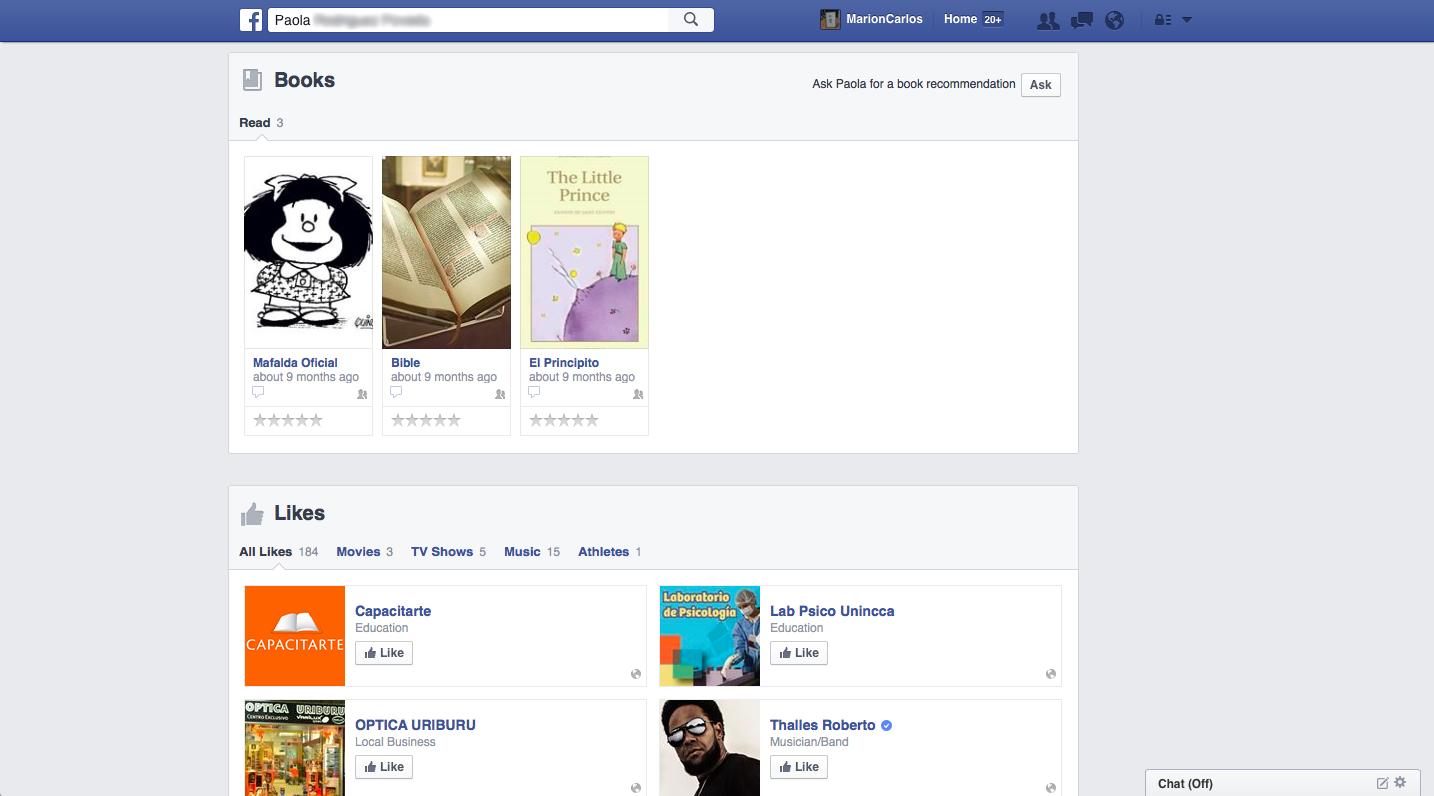
Task: Click the Books section heading
Action: pyautogui.click(x=305, y=81)
